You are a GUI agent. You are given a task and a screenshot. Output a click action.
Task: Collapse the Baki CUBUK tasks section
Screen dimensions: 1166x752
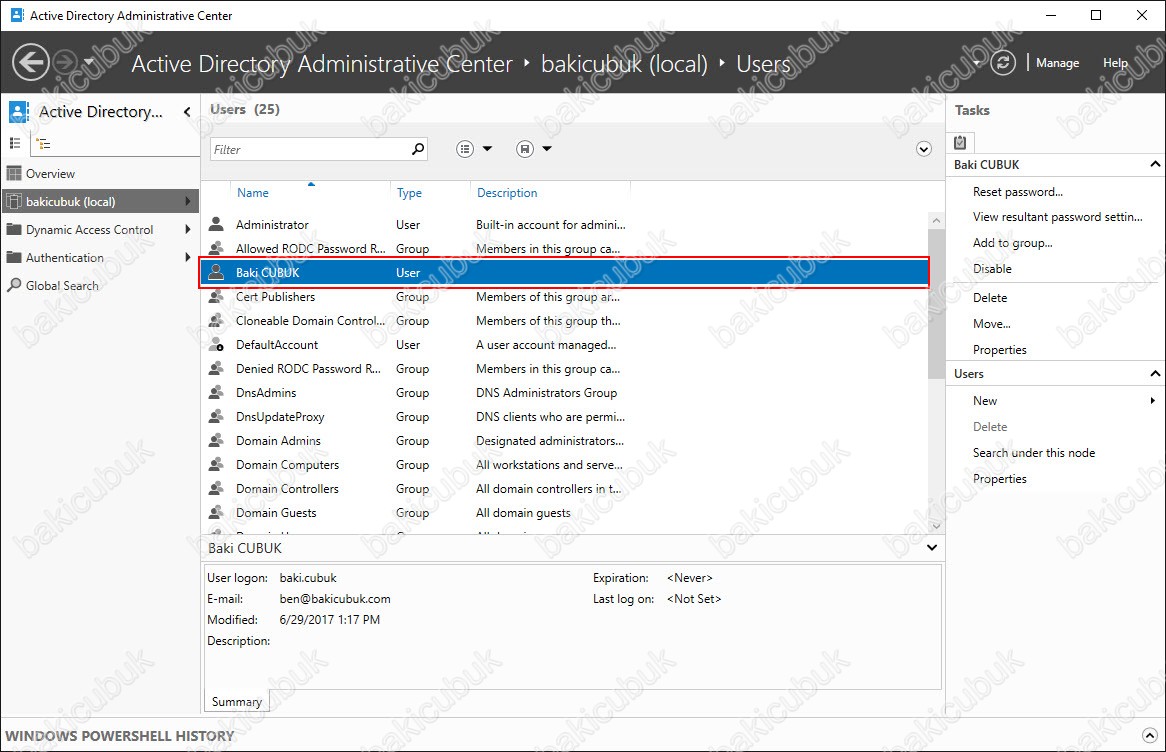point(1154,164)
